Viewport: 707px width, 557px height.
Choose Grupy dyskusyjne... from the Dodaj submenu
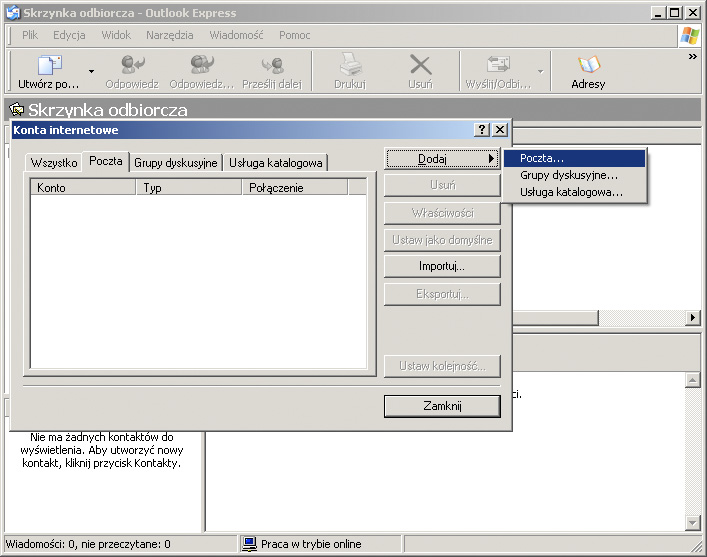click(x=574, y=175)
